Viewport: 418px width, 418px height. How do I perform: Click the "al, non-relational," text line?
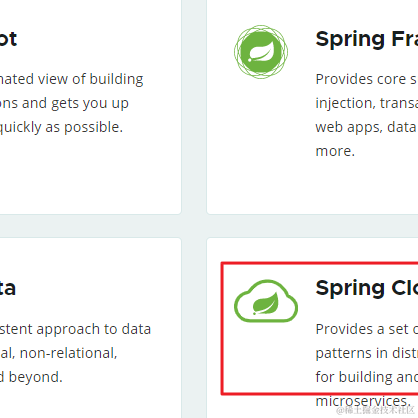click(59, 353)
